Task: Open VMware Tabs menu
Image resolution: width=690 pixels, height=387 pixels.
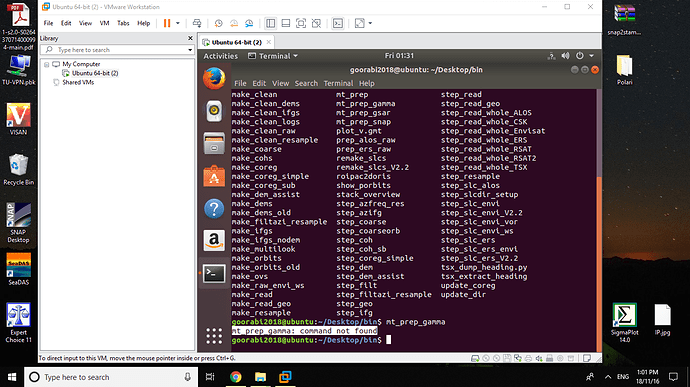Action: point(123,23)
